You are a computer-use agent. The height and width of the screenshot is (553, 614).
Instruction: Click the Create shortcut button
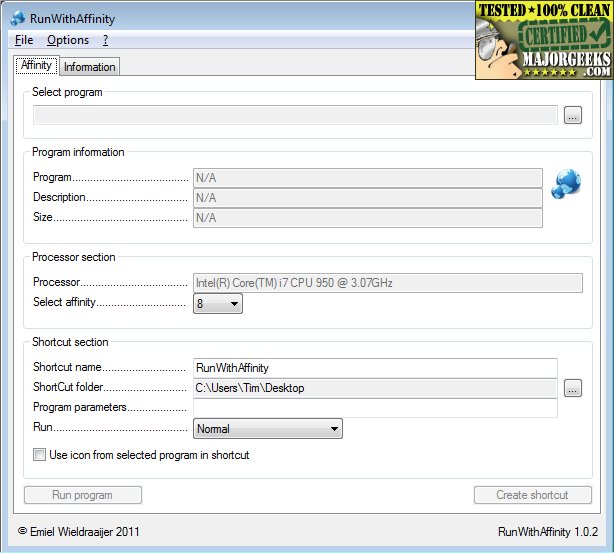[x=533, y=495]
